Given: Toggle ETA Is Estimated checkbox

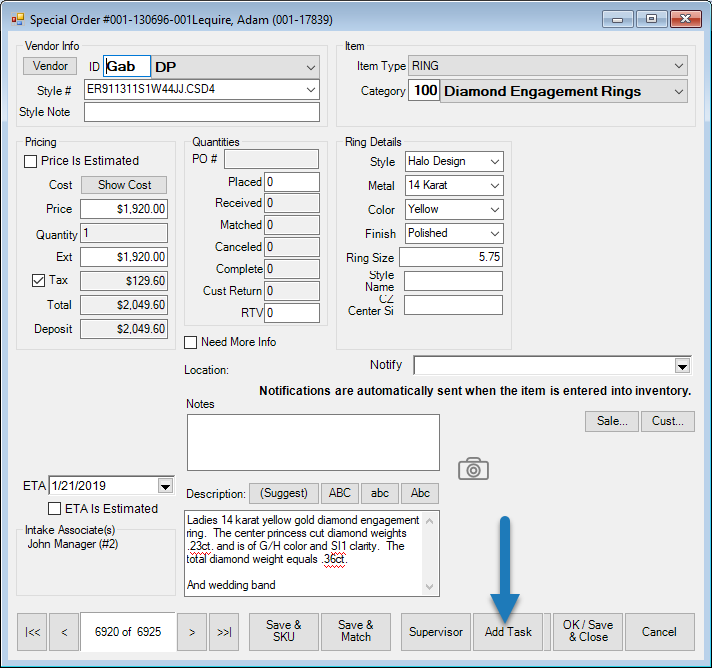Looking at the screenshot, I should click(56, 508).
